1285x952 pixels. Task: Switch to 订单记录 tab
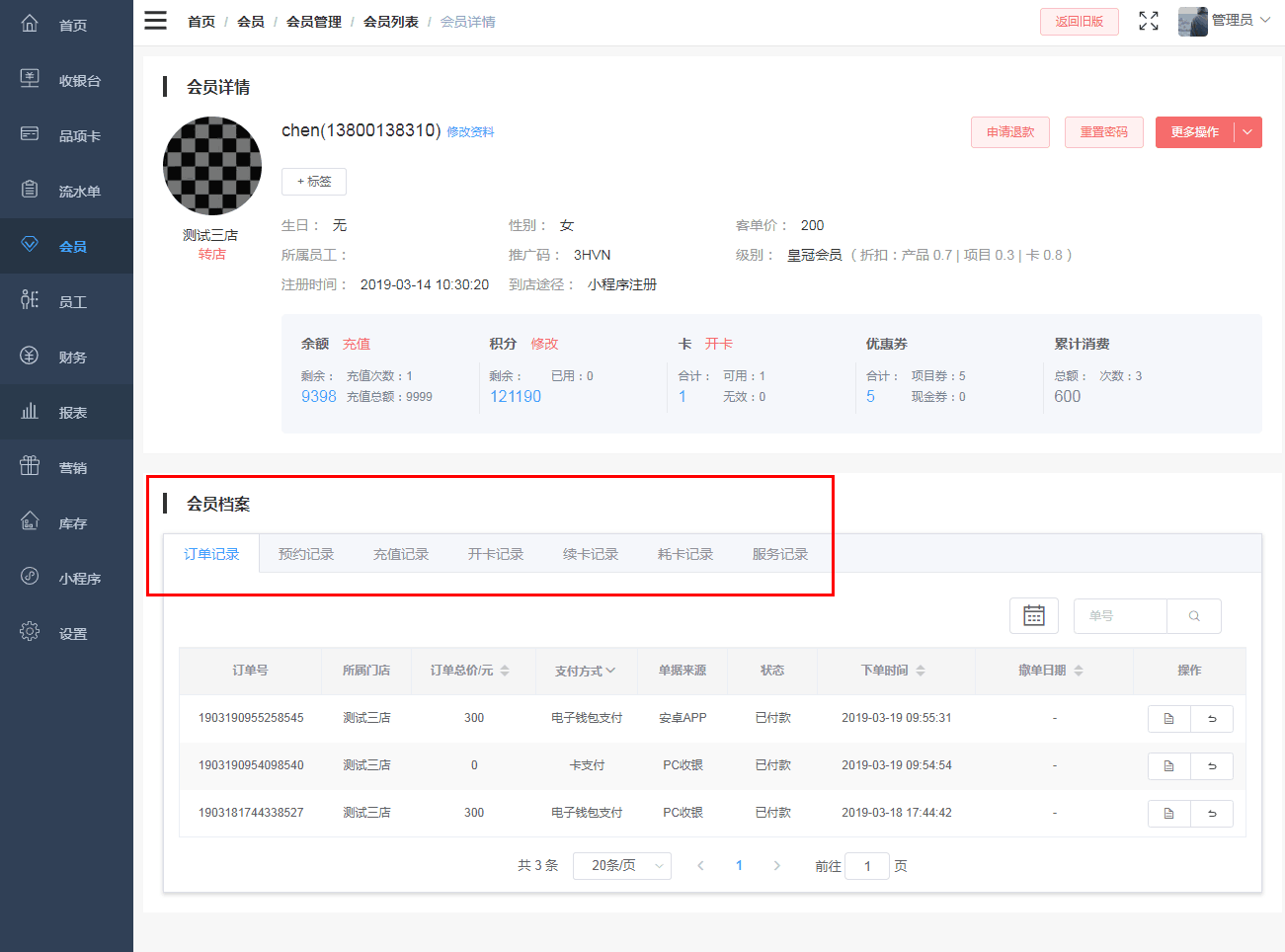pos(211,554)
